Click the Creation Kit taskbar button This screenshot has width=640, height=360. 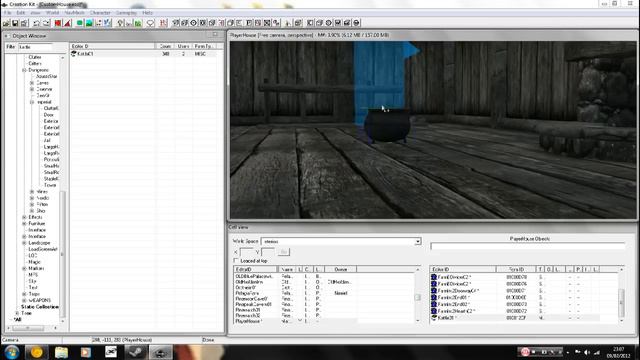160,352
